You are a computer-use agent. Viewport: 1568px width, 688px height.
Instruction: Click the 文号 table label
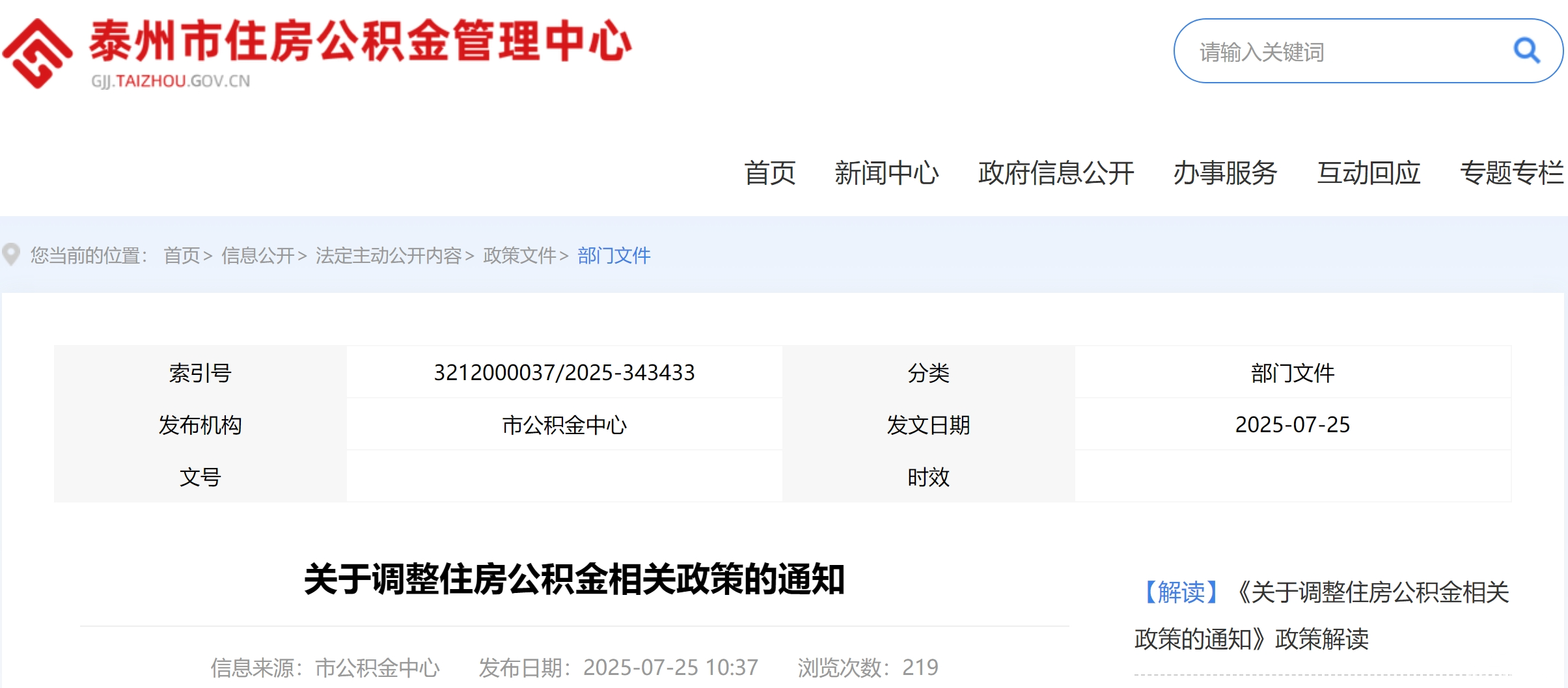coord(200,476)
